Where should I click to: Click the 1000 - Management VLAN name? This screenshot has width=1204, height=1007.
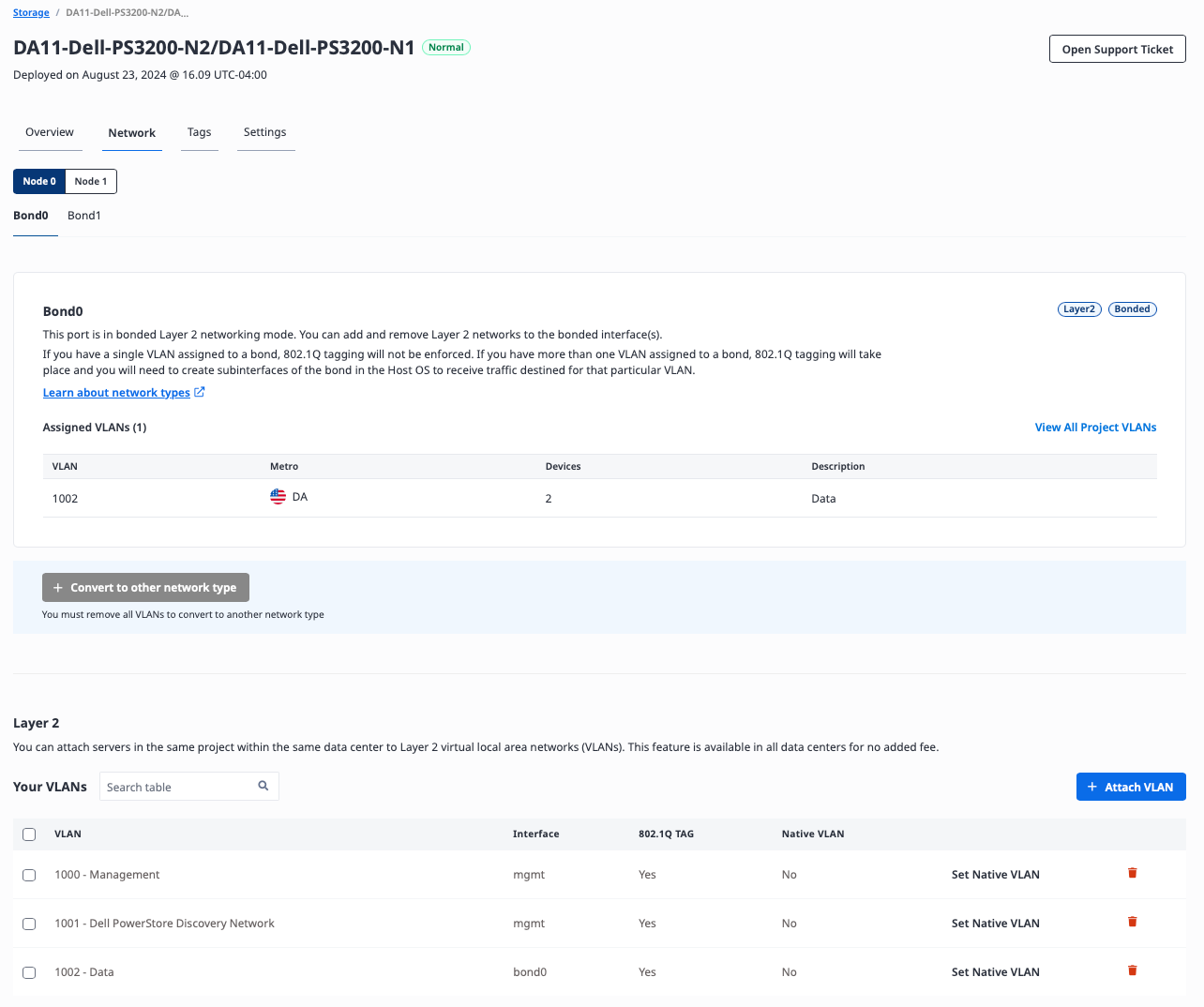(107, 874)
